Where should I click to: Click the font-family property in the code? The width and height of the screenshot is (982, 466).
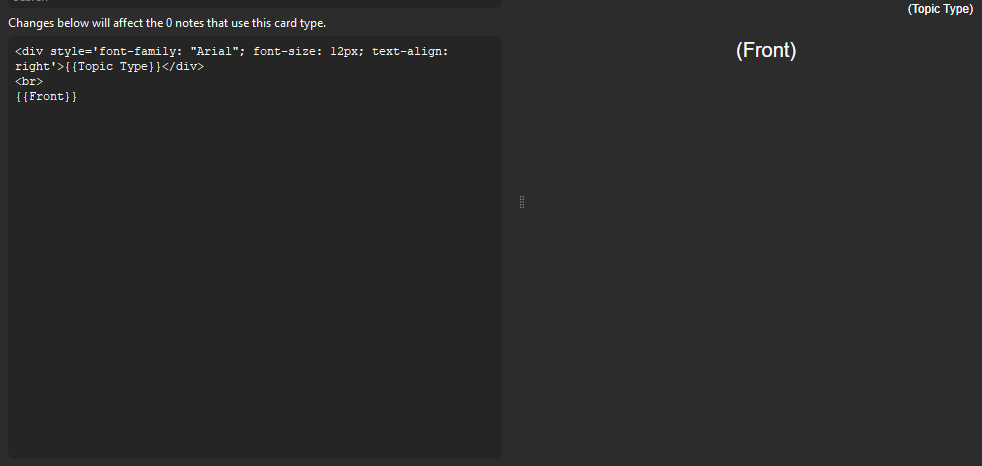click(141, 51)
